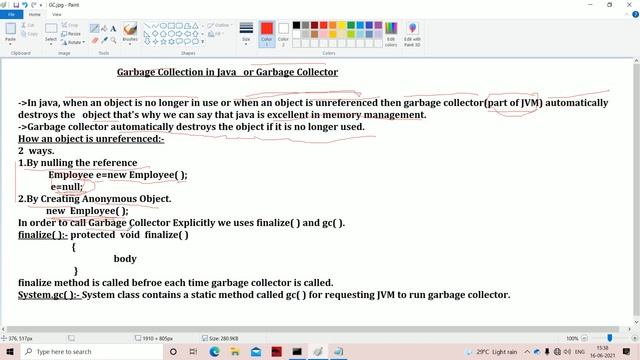
Task: Click the Crop command
Action: (x=70, y=25)
